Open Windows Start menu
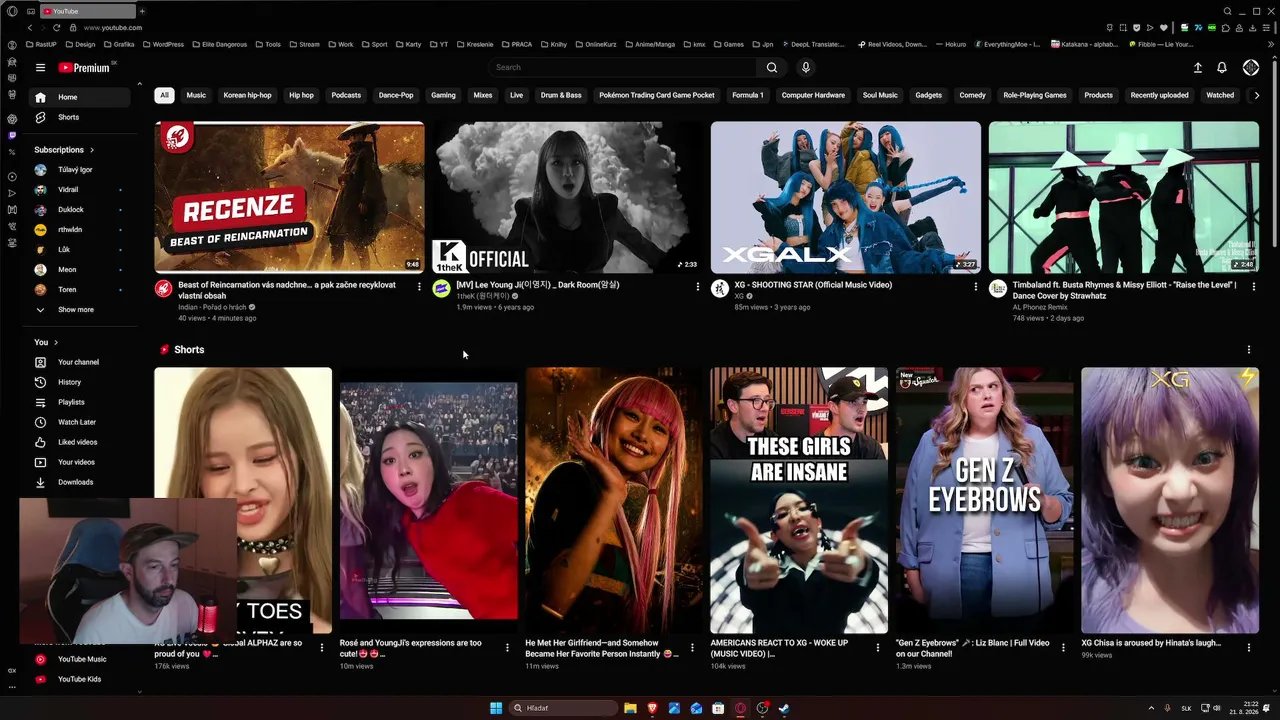The height and width of the screenshot is (720, 1280). (x=496, y=708)
